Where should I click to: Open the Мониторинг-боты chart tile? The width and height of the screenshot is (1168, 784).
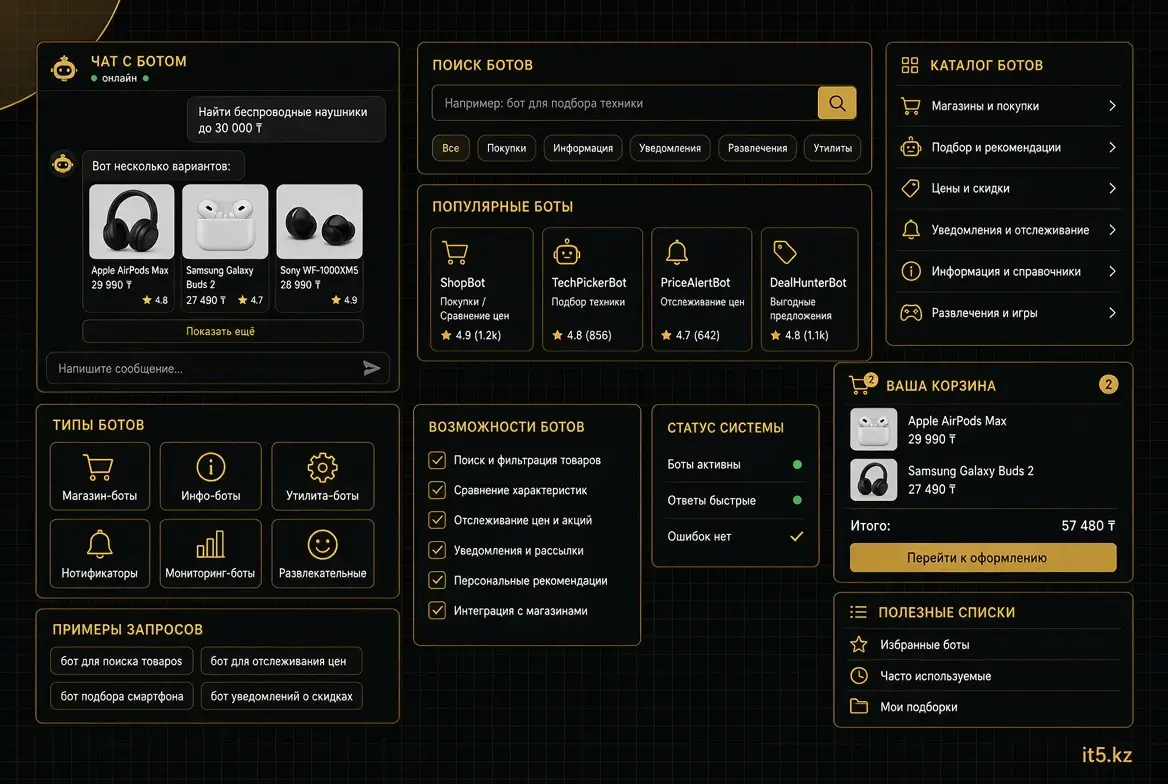point(211,554)
